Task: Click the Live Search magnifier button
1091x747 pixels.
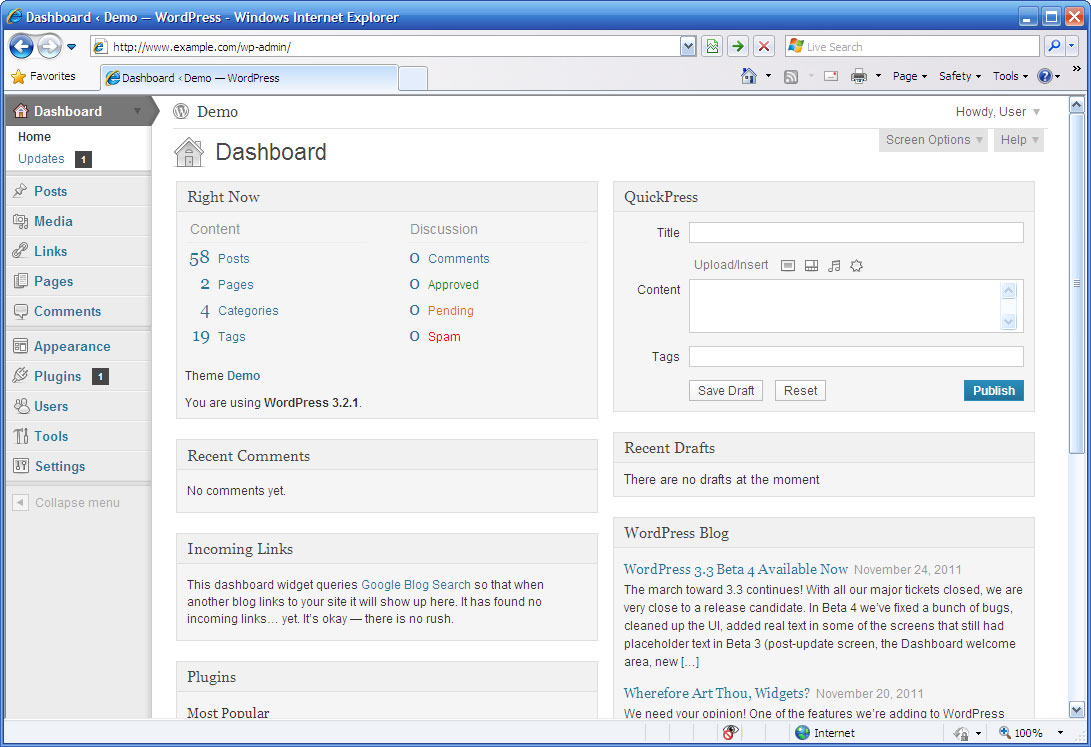Action: [1053, 47]
